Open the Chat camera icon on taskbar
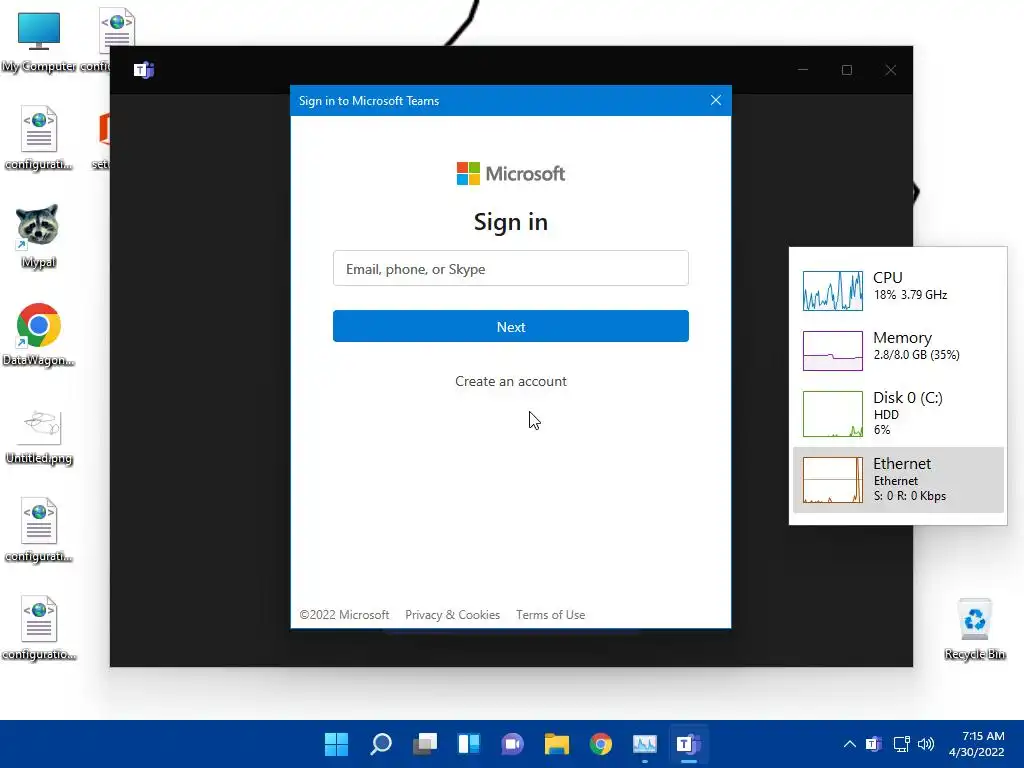Image resolution: width=1024 pixels, height=768 pixels. 513,744
